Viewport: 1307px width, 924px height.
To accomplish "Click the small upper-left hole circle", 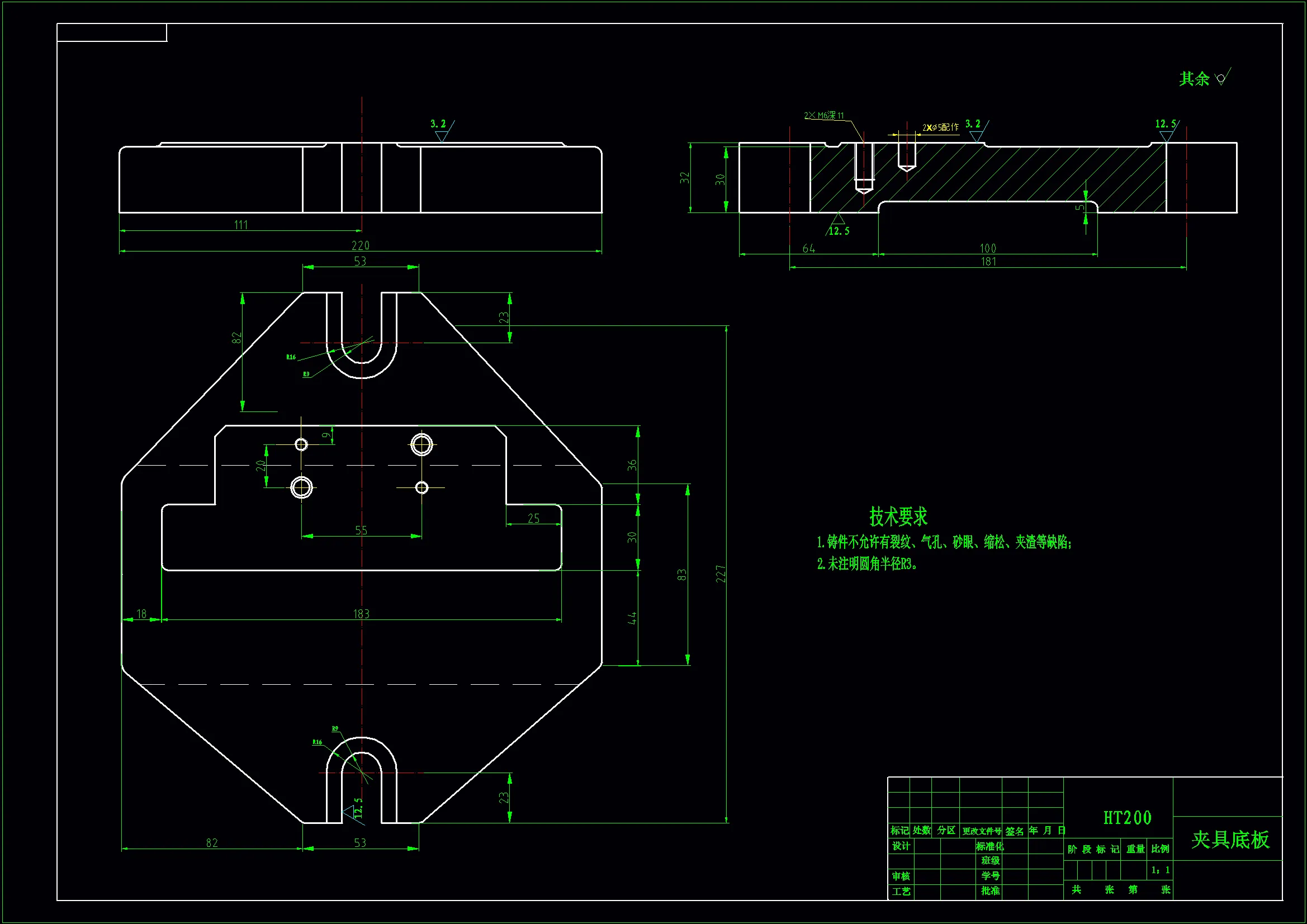I will tap(301, 444).
